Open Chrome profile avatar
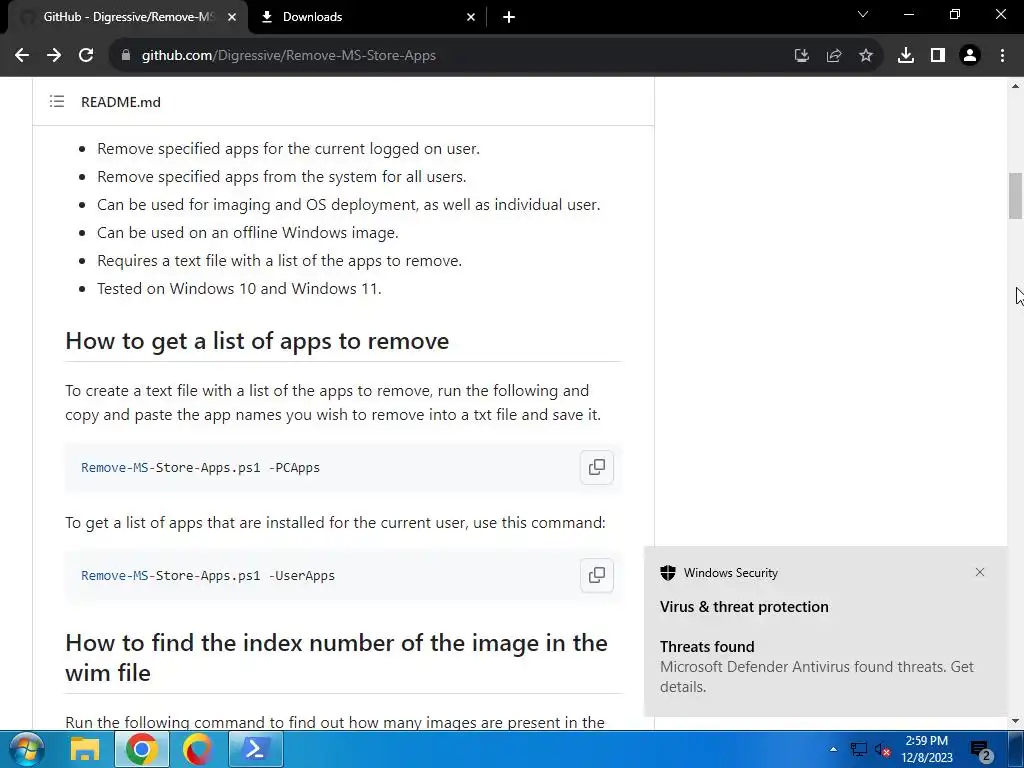Image resolution: width=1024 pixels, height=768 pixels. [970, 56]
